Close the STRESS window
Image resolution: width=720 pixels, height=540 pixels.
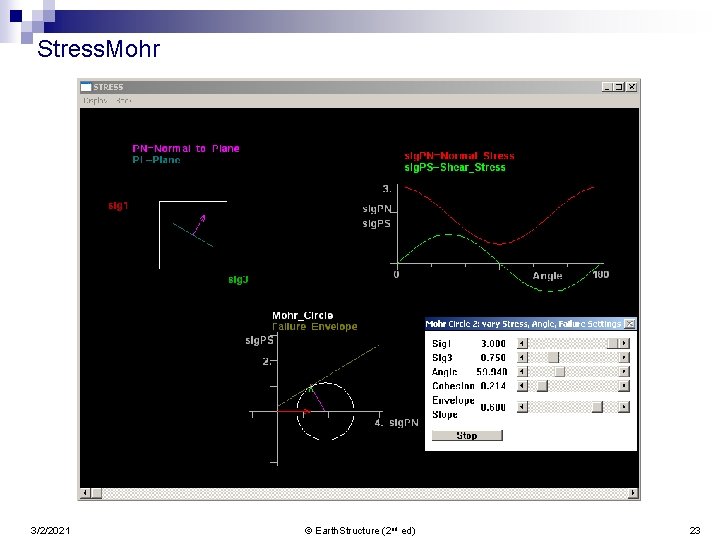pos(632,87)
